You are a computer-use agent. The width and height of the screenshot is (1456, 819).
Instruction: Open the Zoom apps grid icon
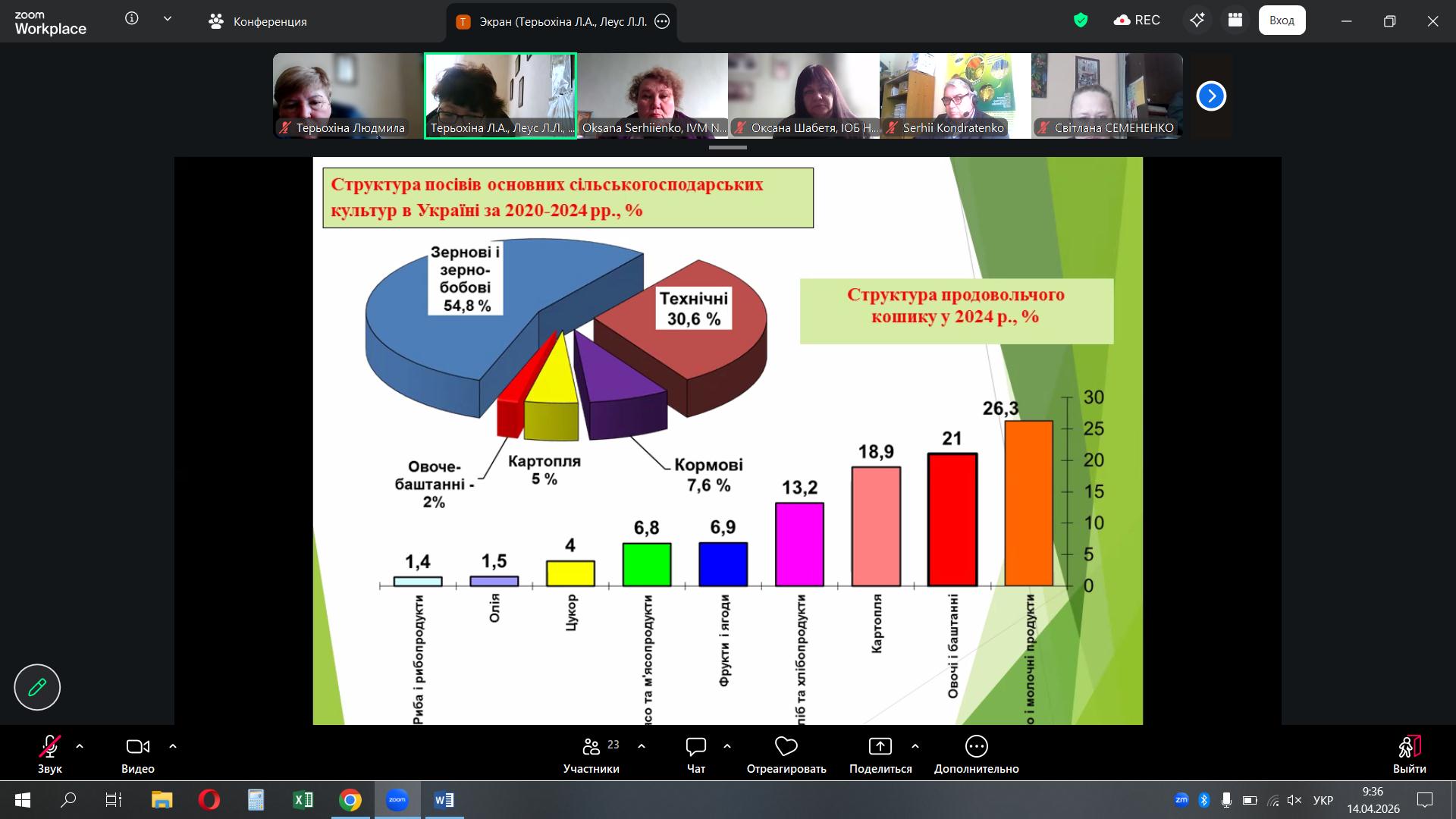[x=1235, y=20]
